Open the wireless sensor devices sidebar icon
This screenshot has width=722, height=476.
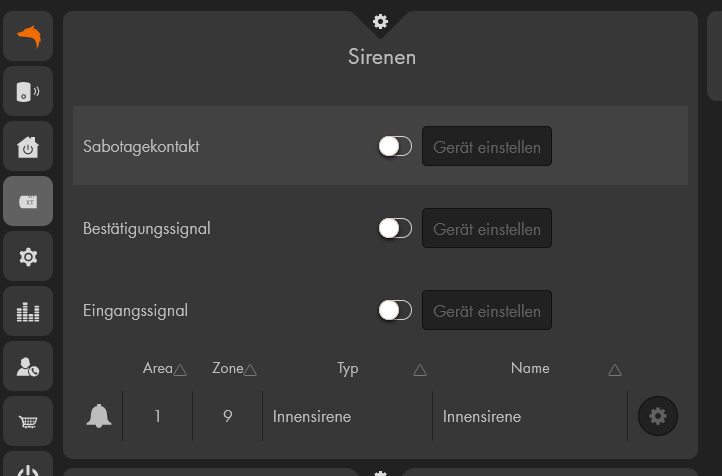(28, 92)
